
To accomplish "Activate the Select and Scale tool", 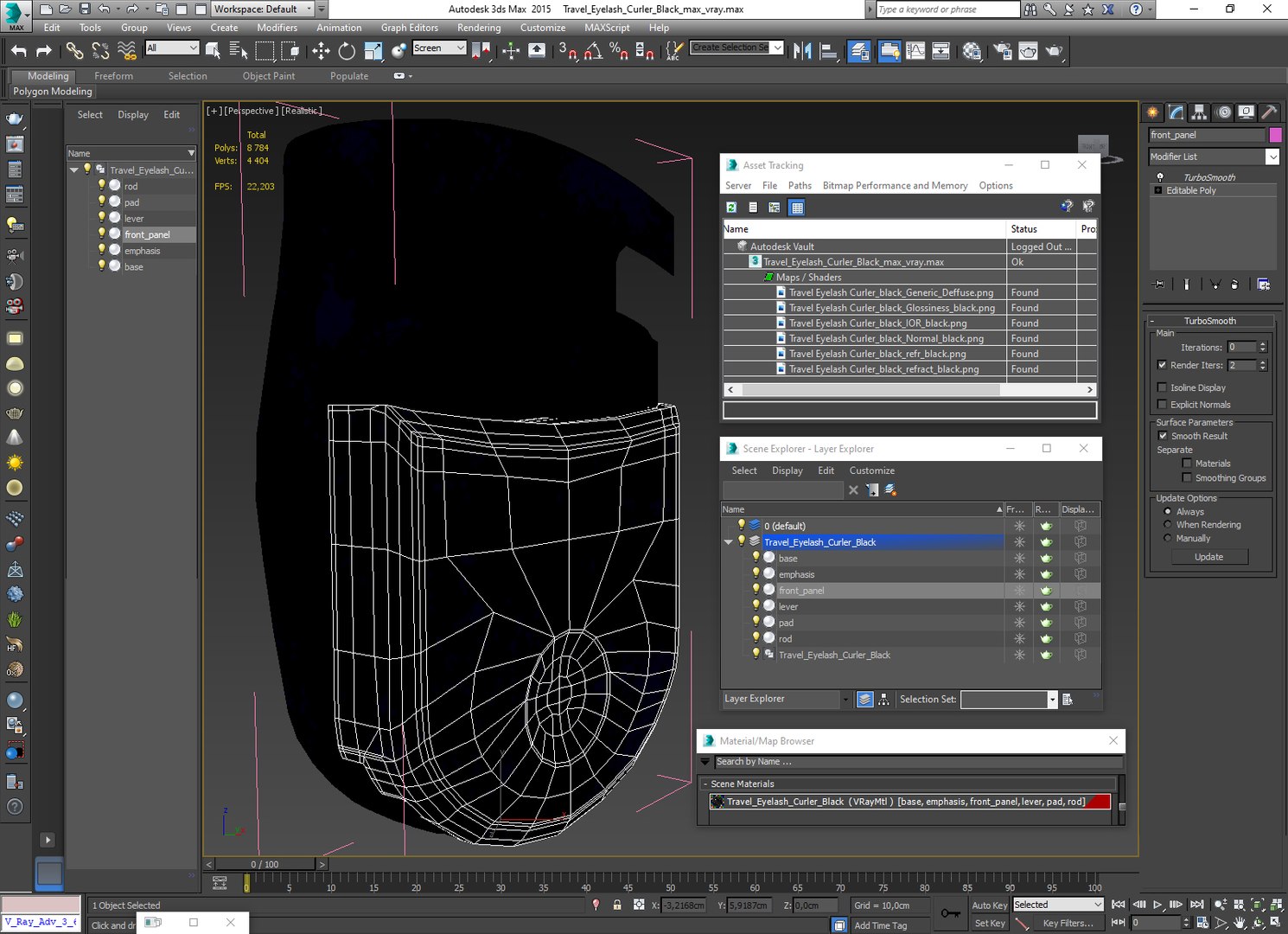I will coord(373,51).
